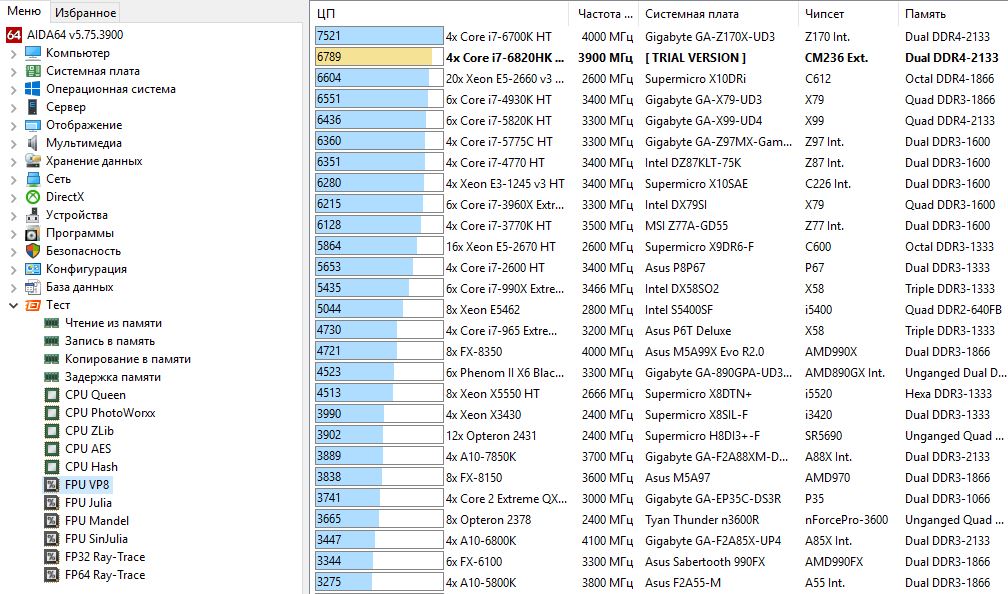Click the Конфигурация settings icon

33,269
